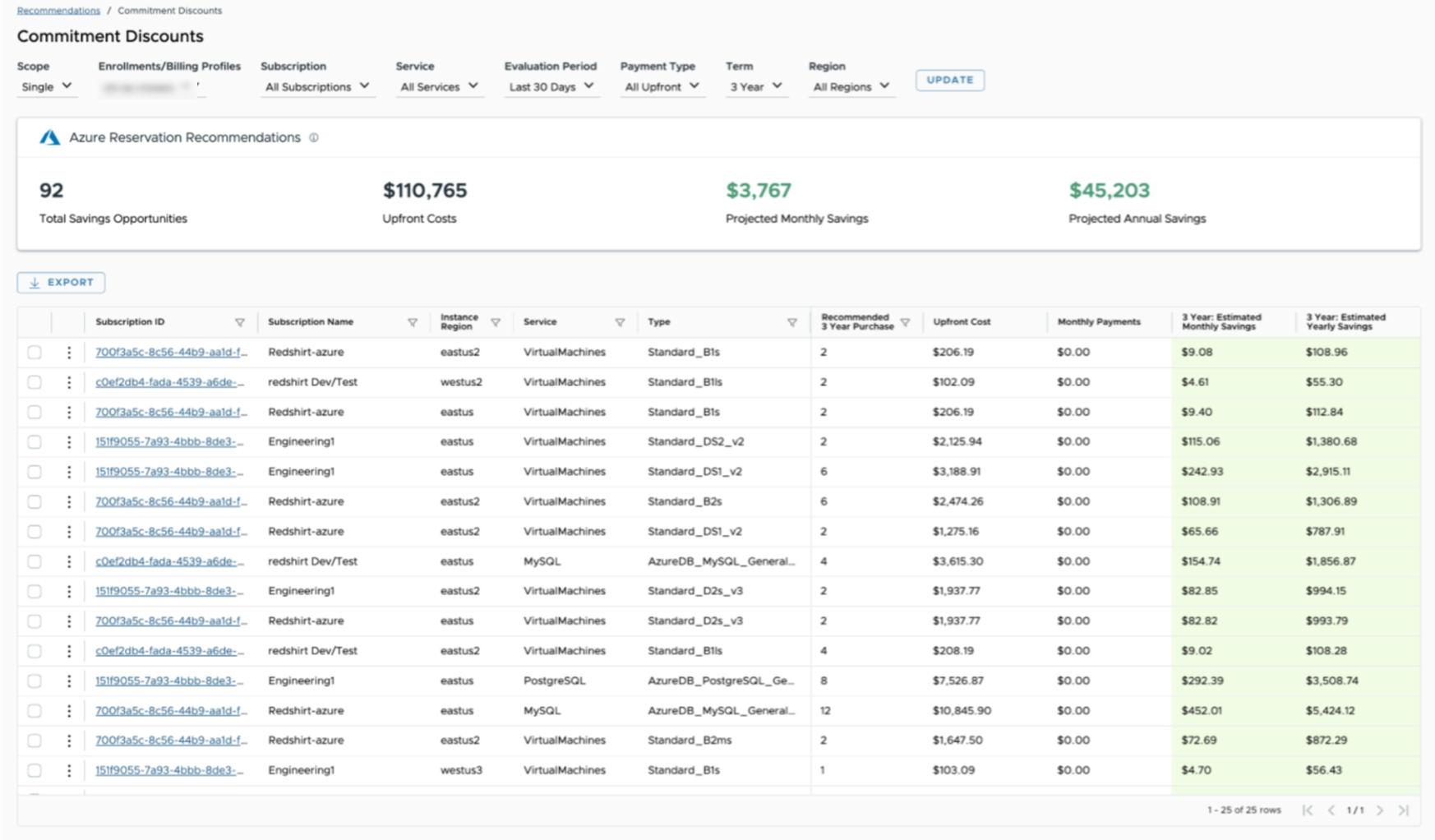Image resolution: width=1435 pixels, height=840 pixels.
Task: Select checkbox for Standard_DS2_v2 row
Action: click(x=35, y=442)
